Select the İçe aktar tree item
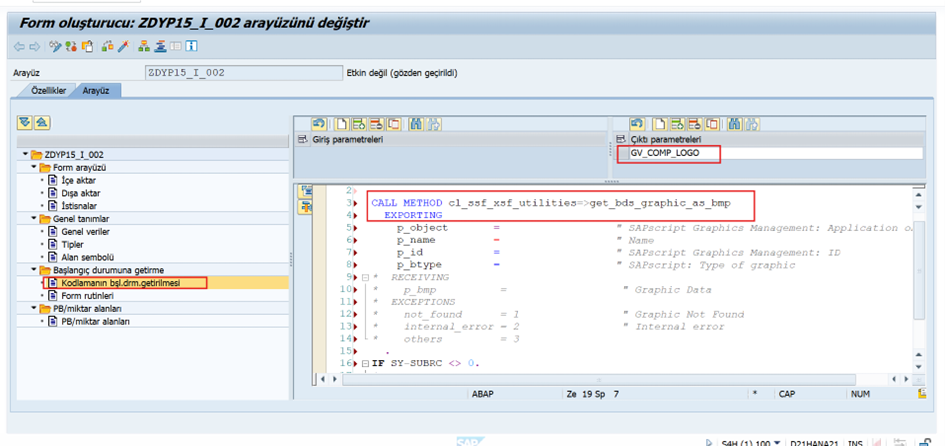This screenshot has width=945, height=446. [x=78, y=180]
